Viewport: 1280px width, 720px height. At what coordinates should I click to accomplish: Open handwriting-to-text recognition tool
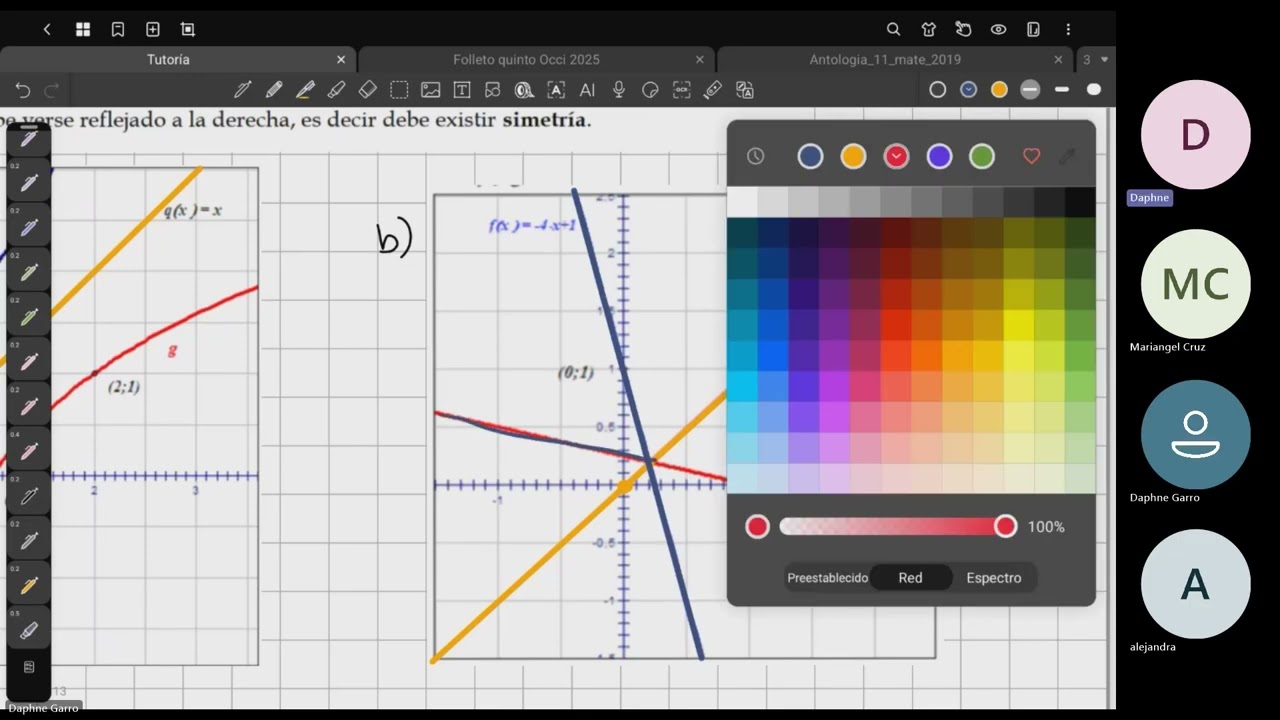[x=556, y=90]
